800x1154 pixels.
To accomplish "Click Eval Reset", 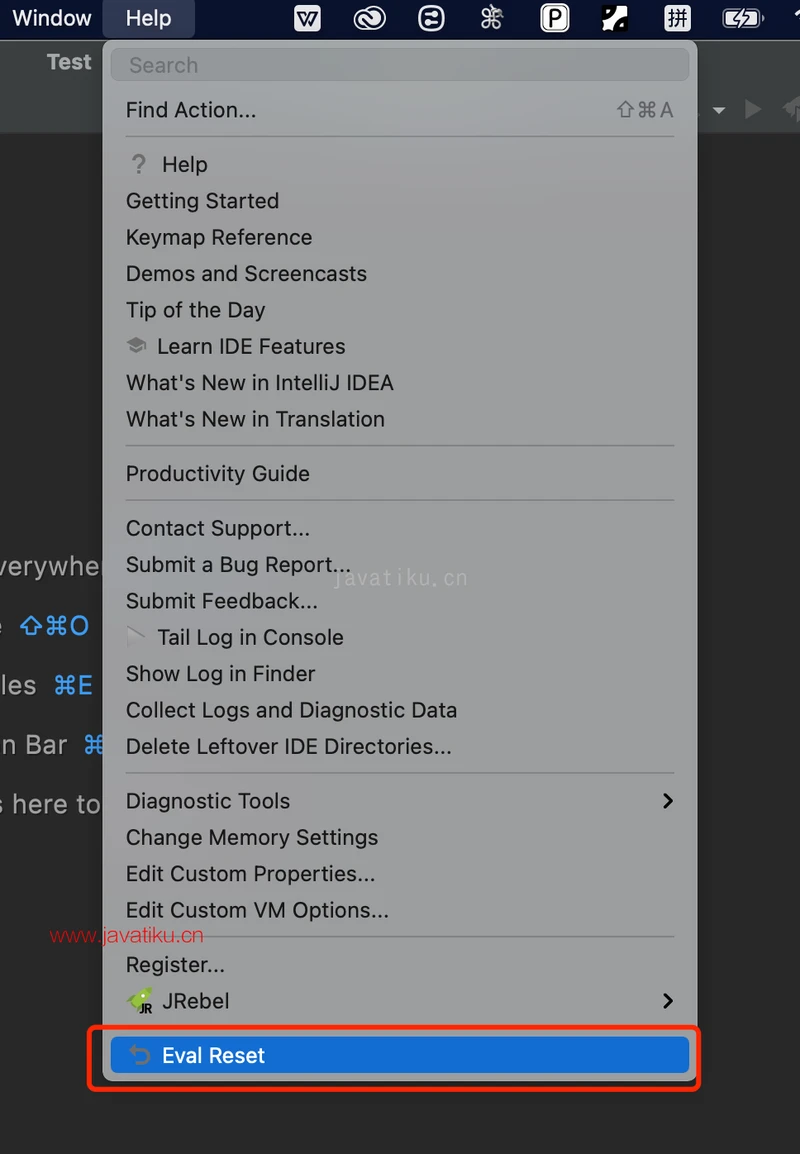I will click(x=212, y=1054).
